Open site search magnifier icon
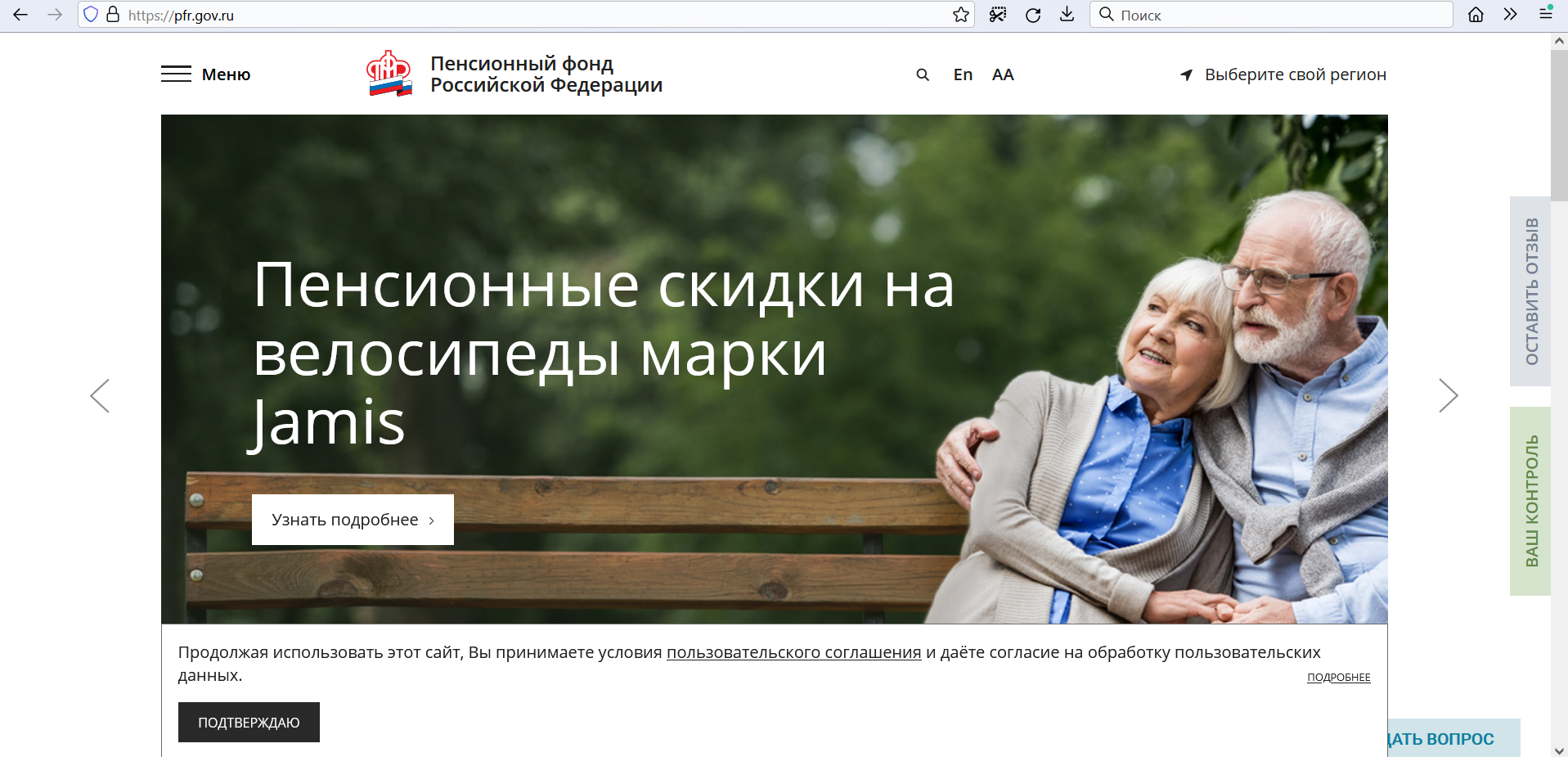The height and width of the screenshot is (757, 1568). [923, 75]
